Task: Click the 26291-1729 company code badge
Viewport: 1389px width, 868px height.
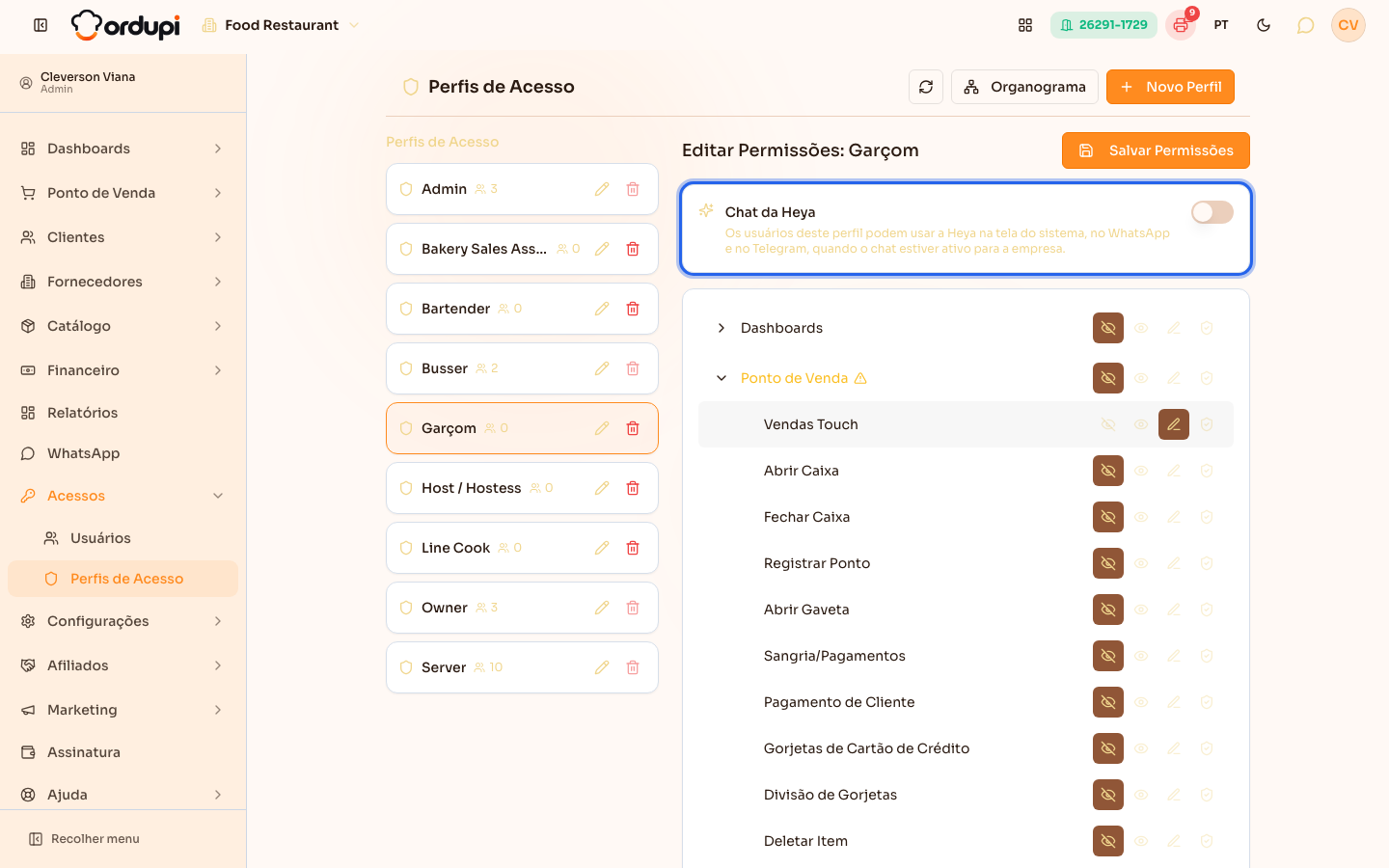Action: coord(1103,25)
